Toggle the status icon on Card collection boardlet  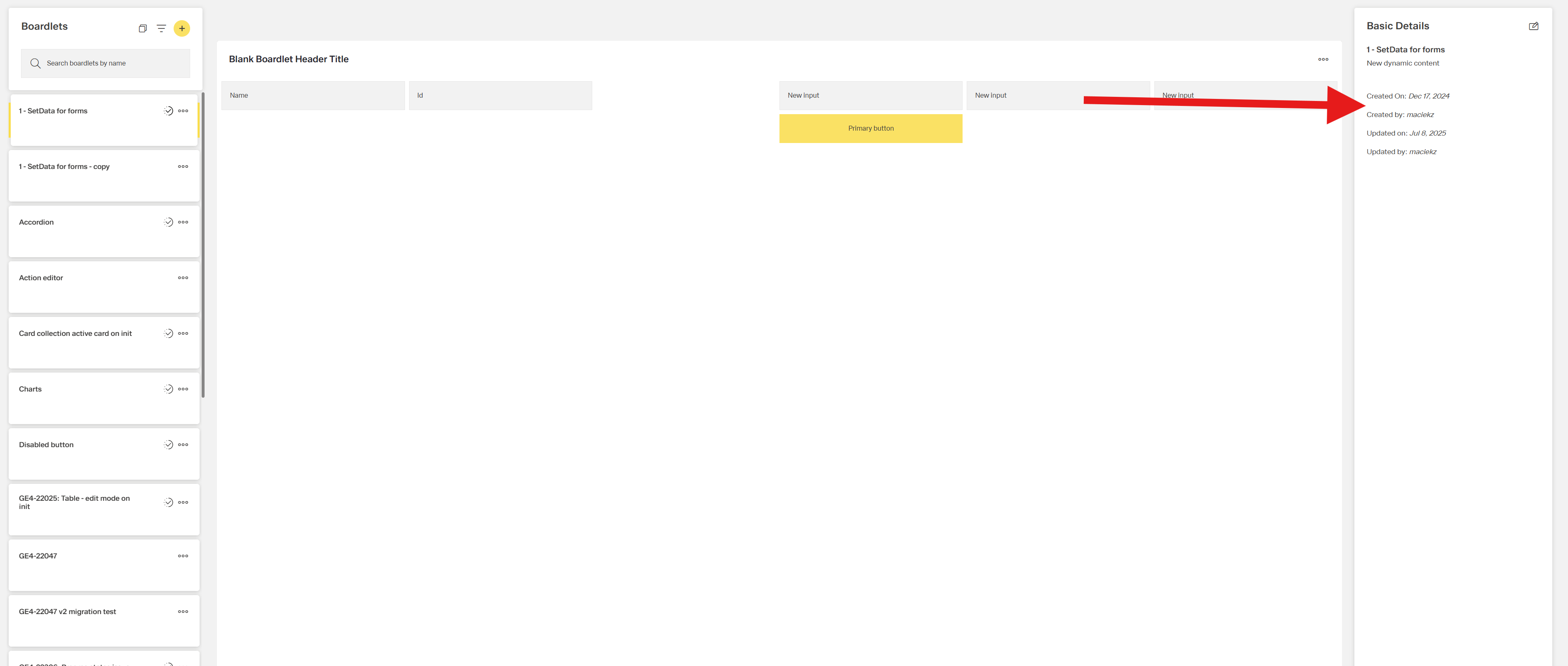pos(168,333)
